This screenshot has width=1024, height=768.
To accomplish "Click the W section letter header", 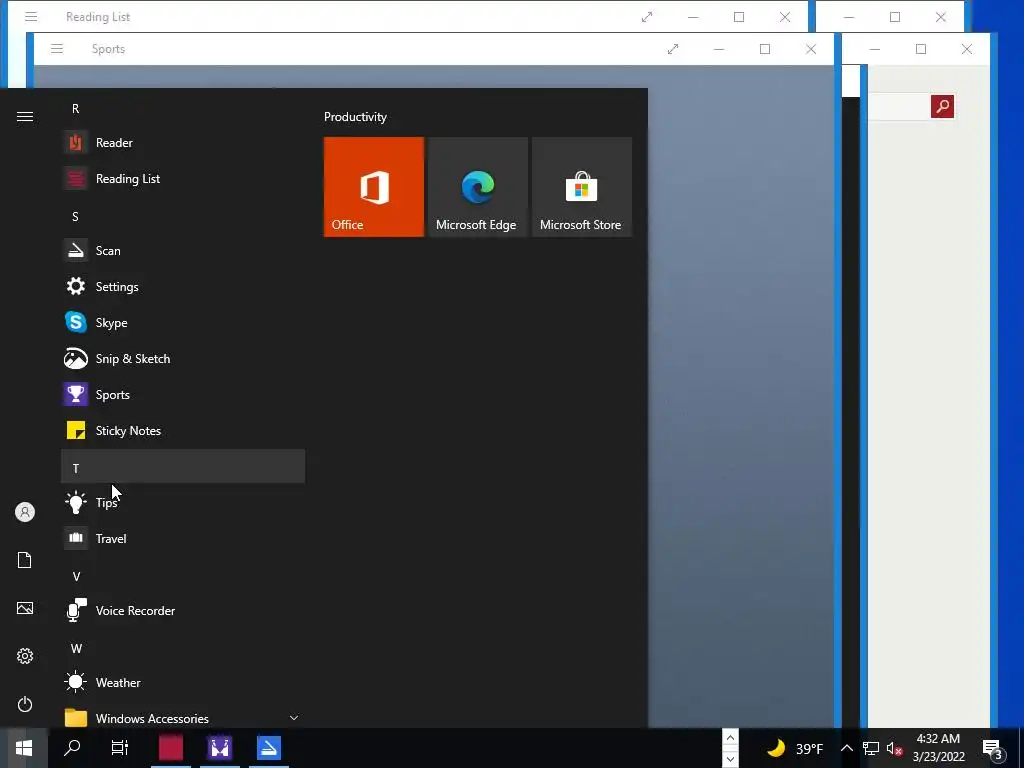I will pos(183,648).
